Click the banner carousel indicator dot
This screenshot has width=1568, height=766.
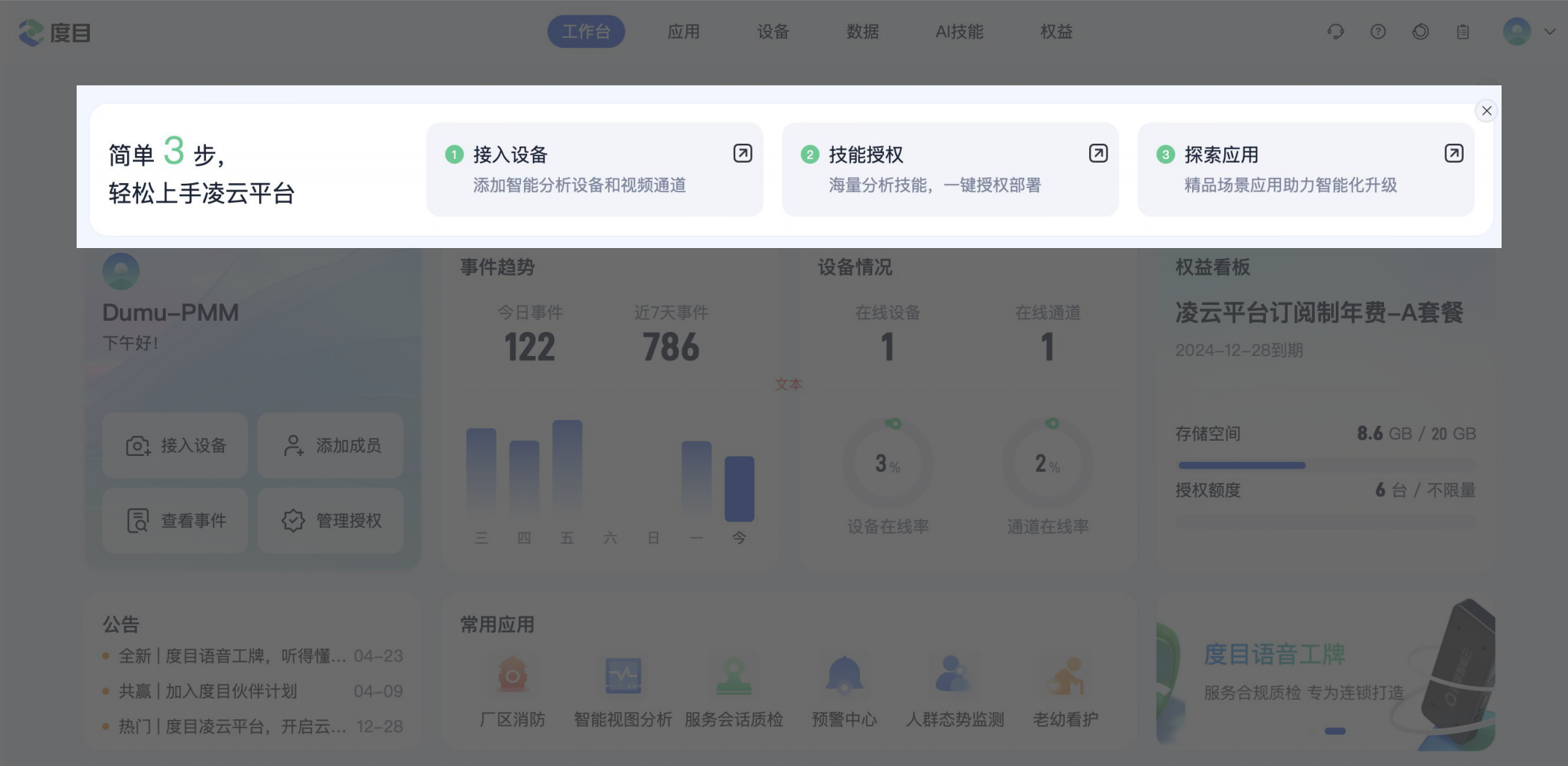click(1335, 731)
